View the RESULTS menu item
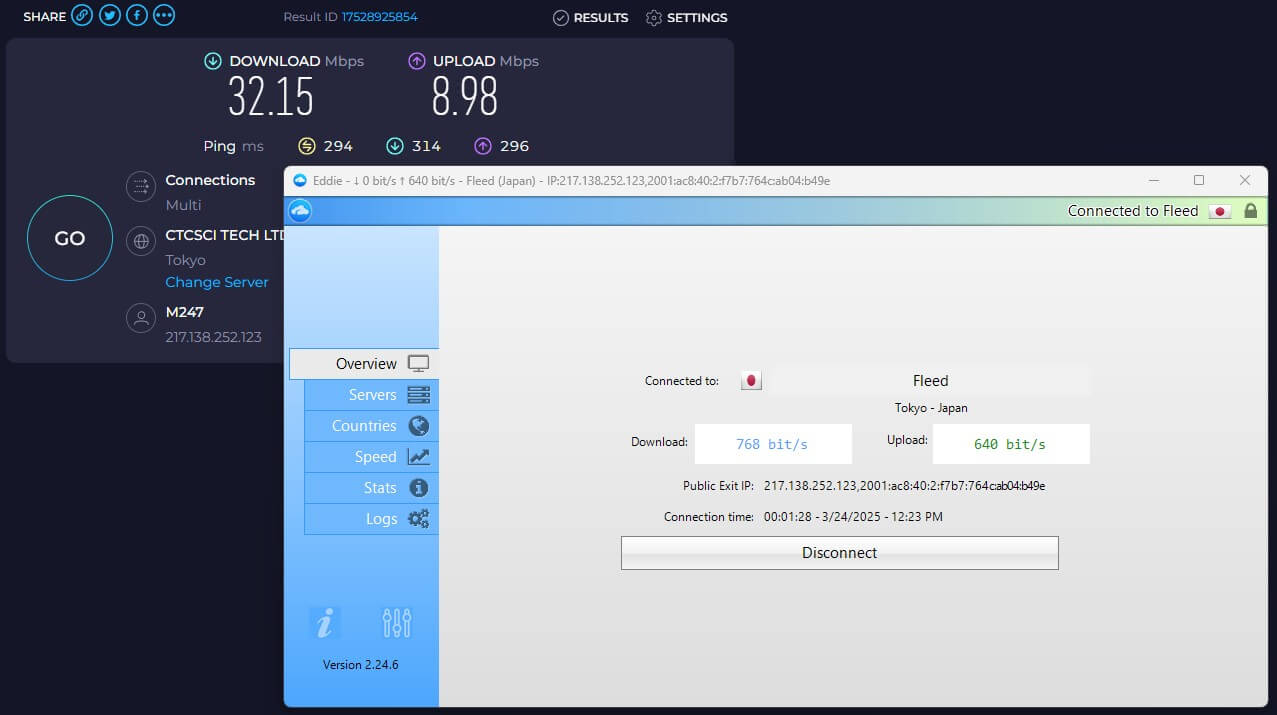The image size is (1277, 715). (x=590, y=17)
